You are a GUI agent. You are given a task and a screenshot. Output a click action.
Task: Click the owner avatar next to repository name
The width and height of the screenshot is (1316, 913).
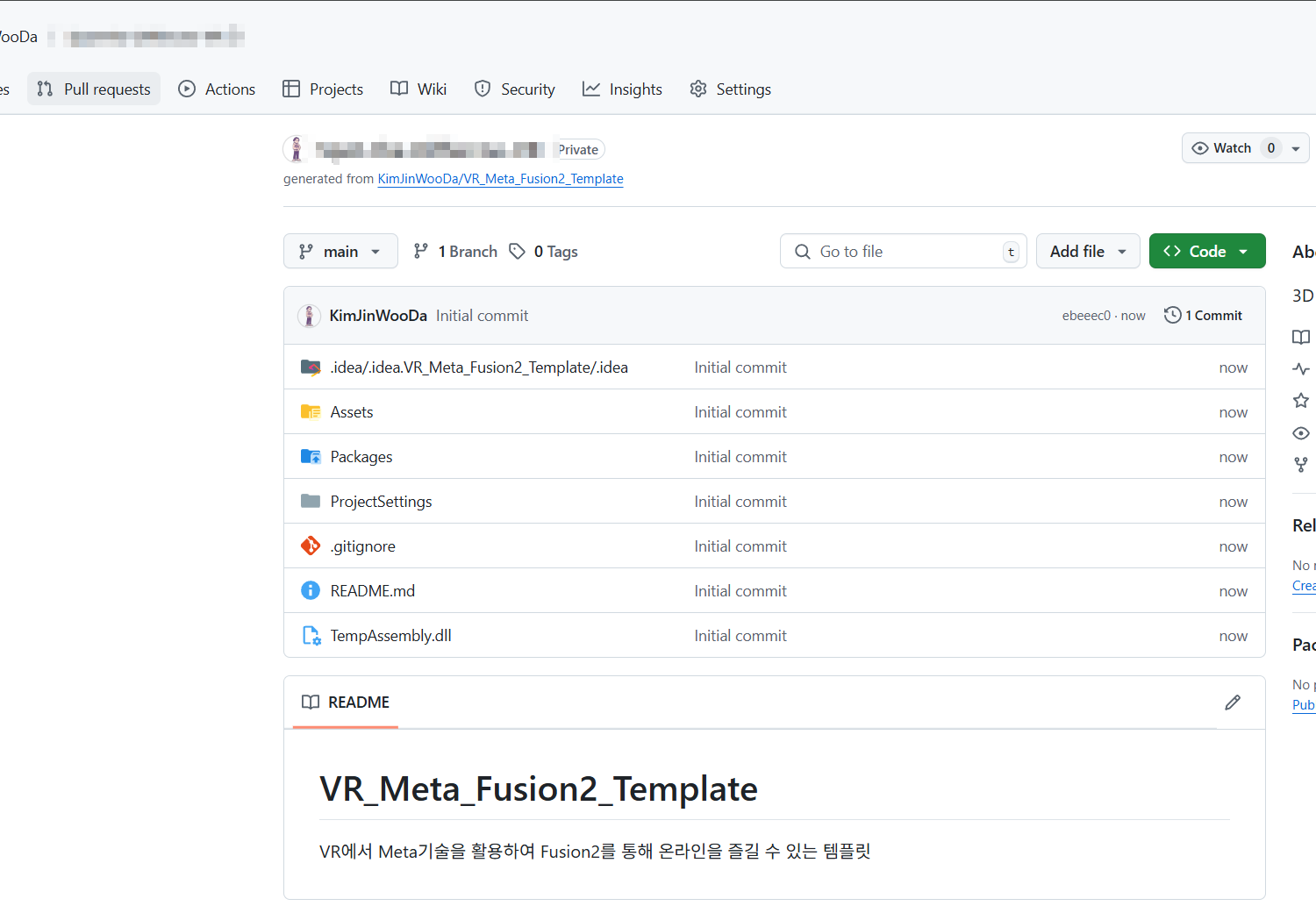297,149
